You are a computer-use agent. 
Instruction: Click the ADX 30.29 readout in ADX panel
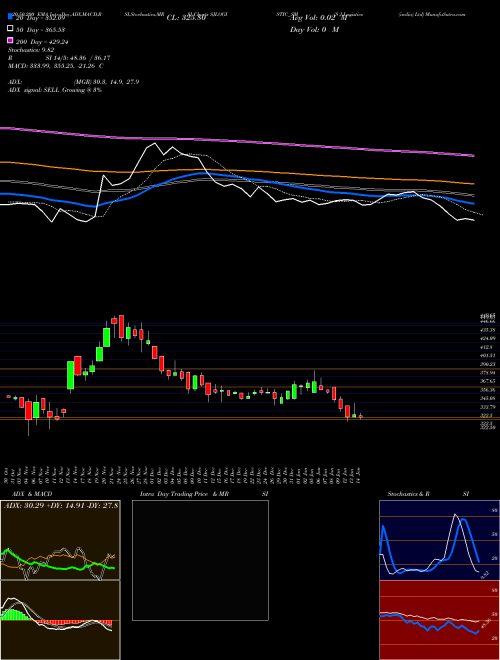[61, 506]
